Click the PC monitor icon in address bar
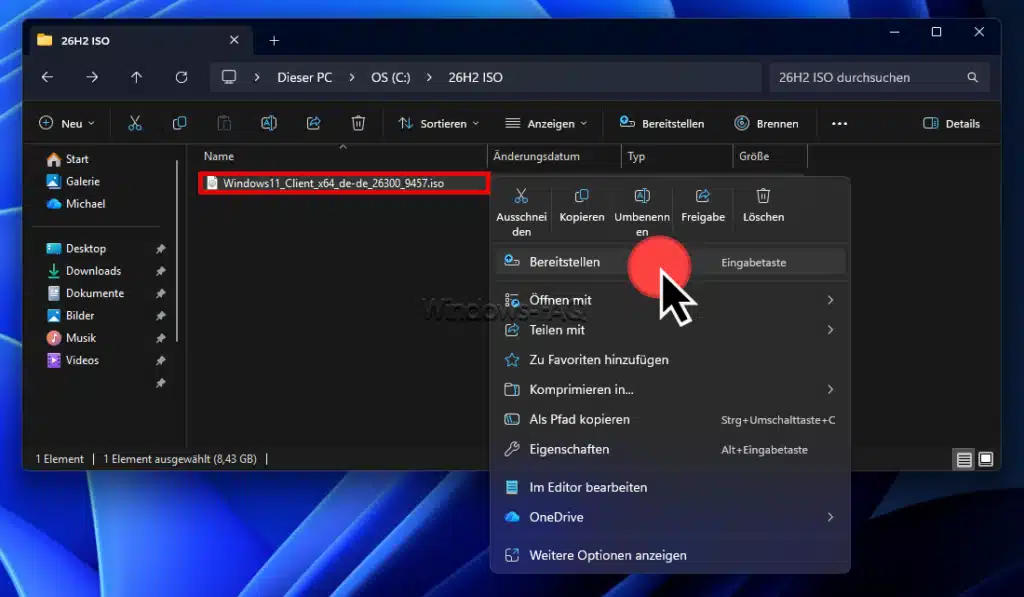This screenshot has width=1024, height=597. pos(229,77)
